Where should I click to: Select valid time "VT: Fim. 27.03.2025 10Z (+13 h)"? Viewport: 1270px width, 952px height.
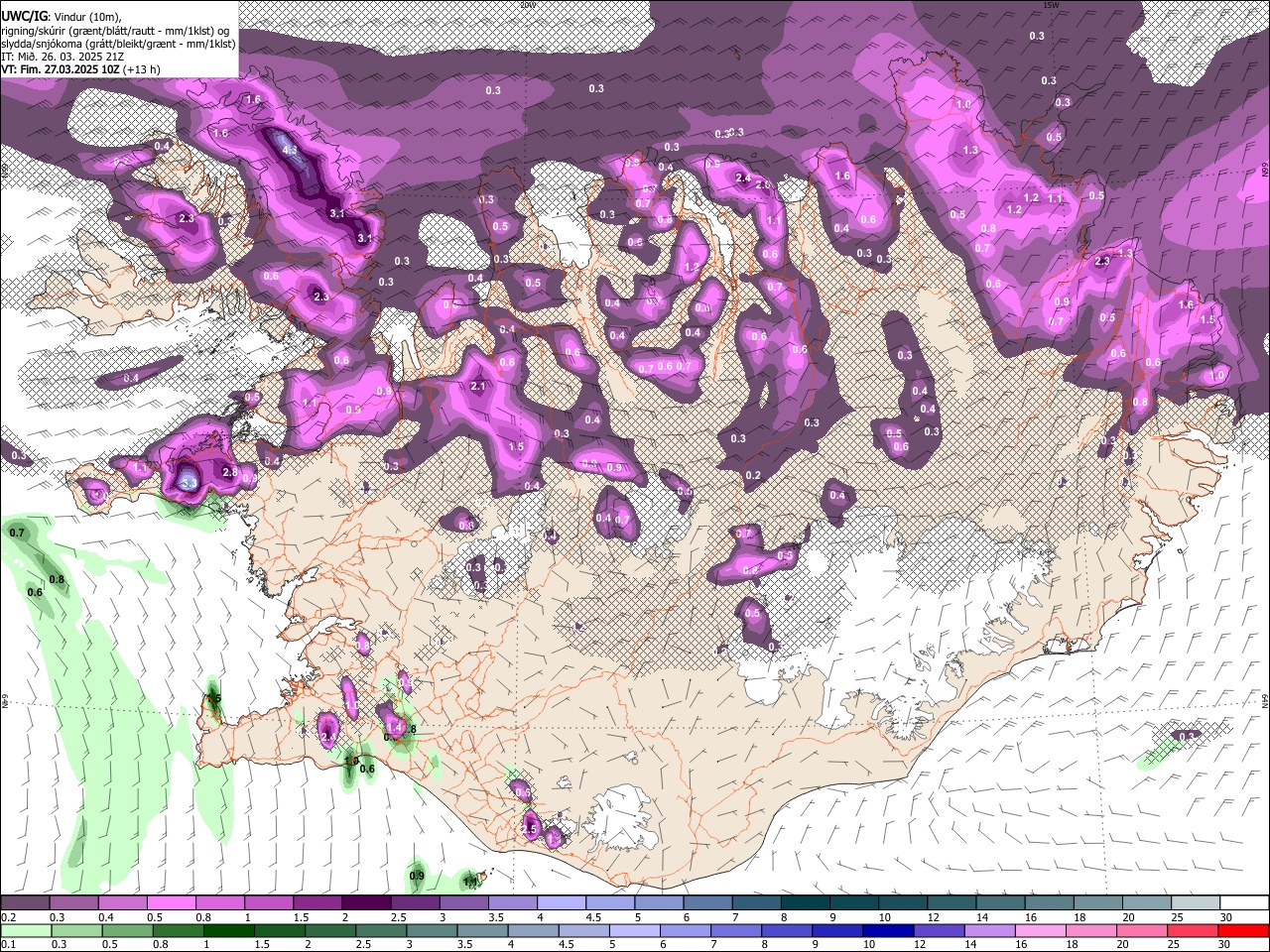pos(80,69)
